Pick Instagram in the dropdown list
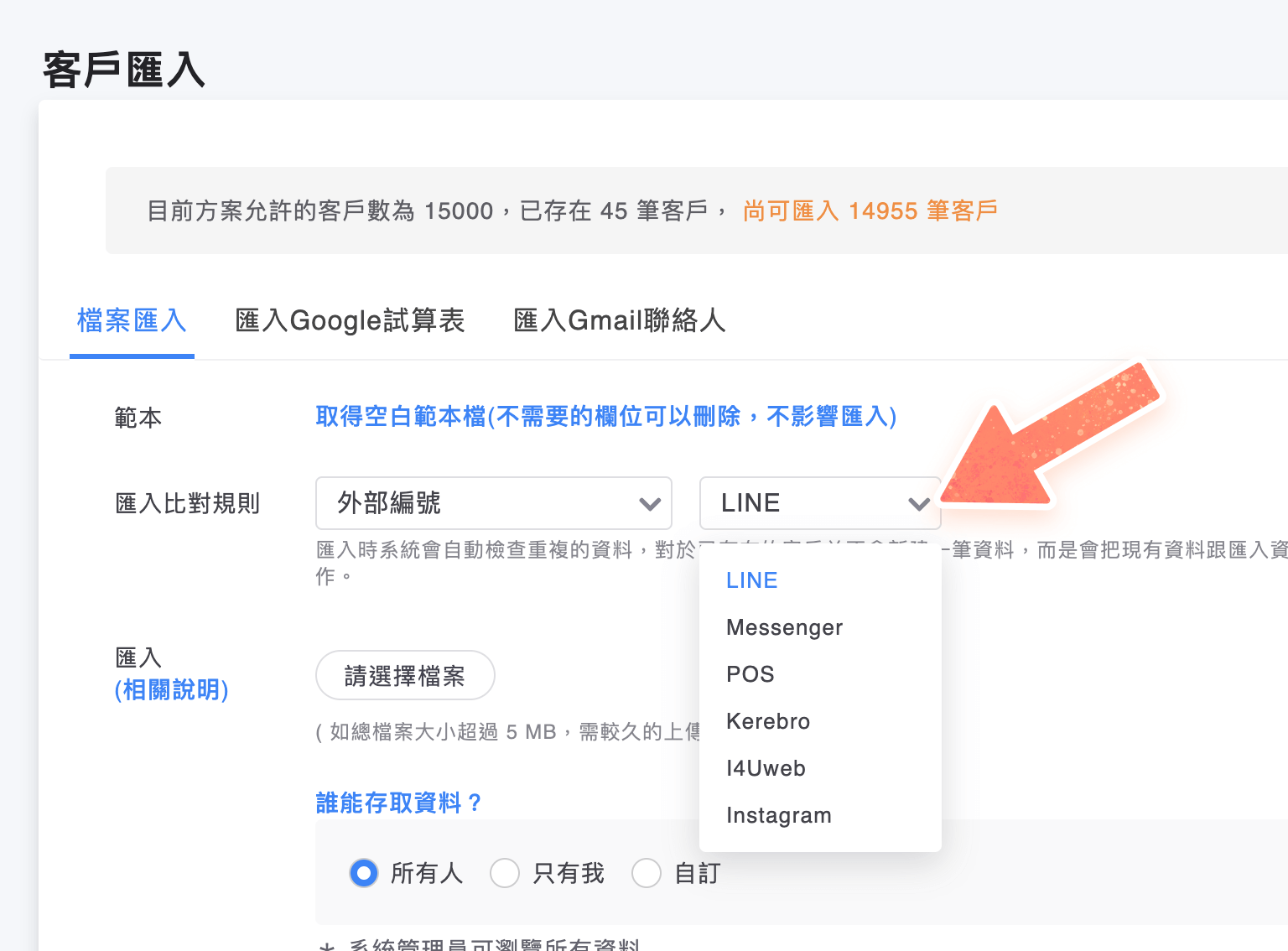Image resolution: width=1288 pixels, height=951 pixels. coord(779,815)
